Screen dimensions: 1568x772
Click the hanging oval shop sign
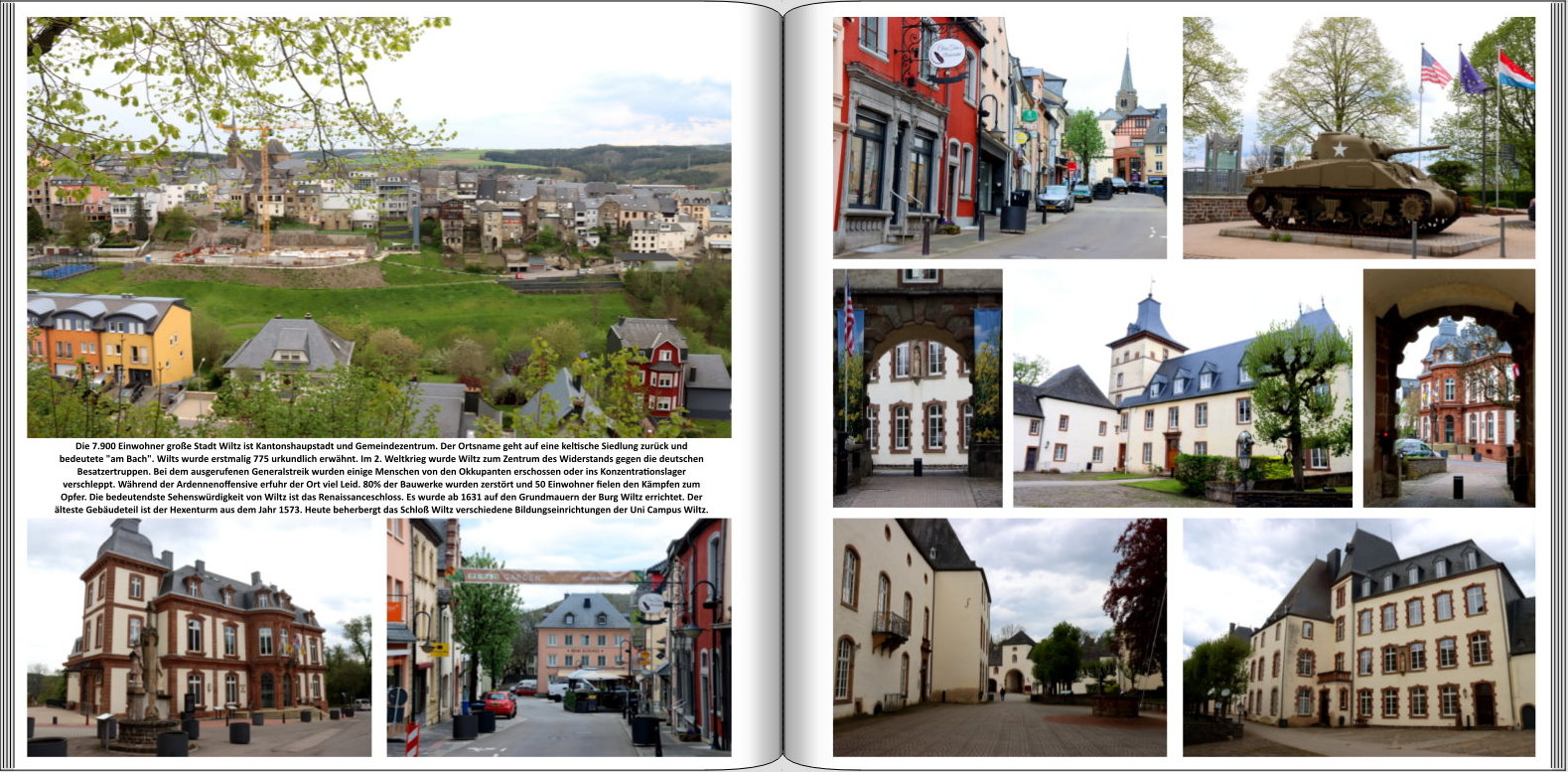tap(947, 54)
